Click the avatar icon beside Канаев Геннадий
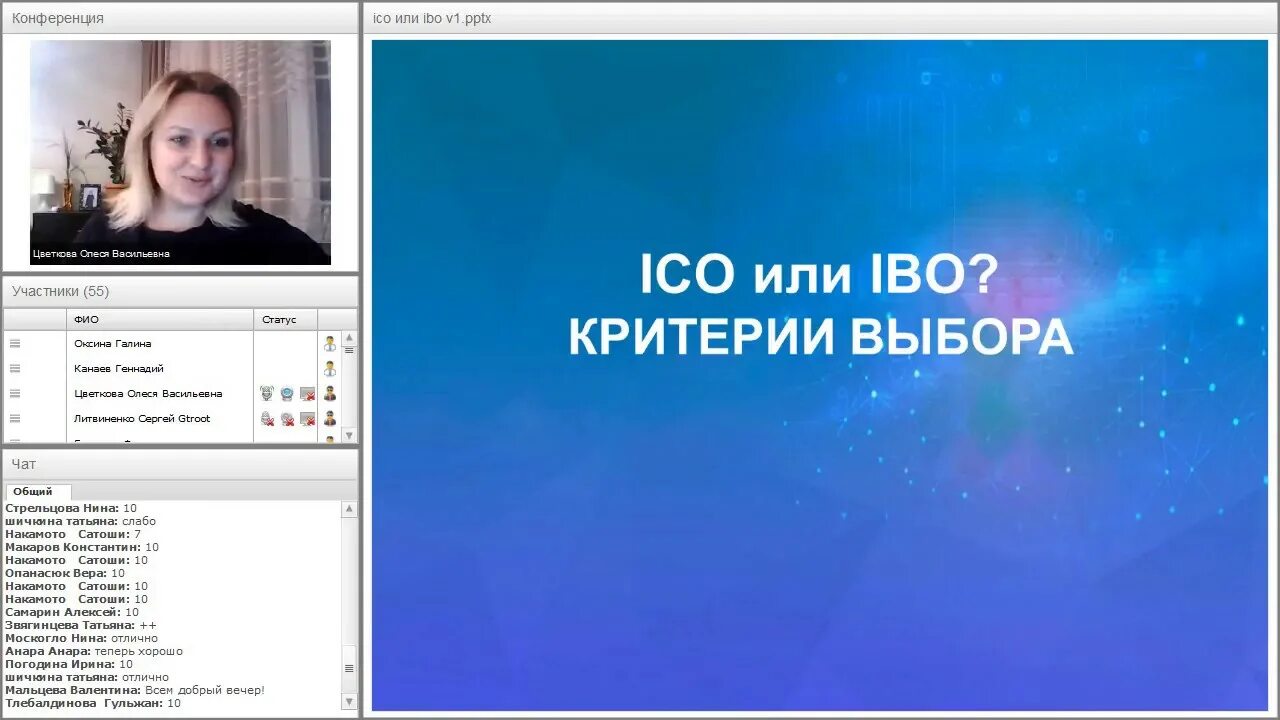Image resolution: width=1280 pixels, height=720 pixels. [x=330, y=368]
